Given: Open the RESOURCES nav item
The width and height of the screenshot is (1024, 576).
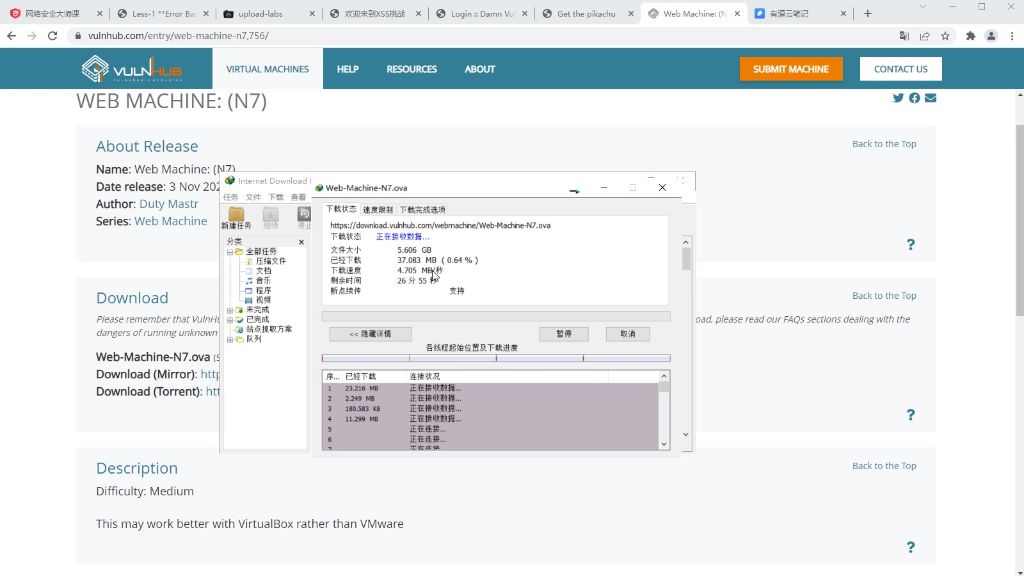Looking at the screenshot, I should click(x=411, y=69).
